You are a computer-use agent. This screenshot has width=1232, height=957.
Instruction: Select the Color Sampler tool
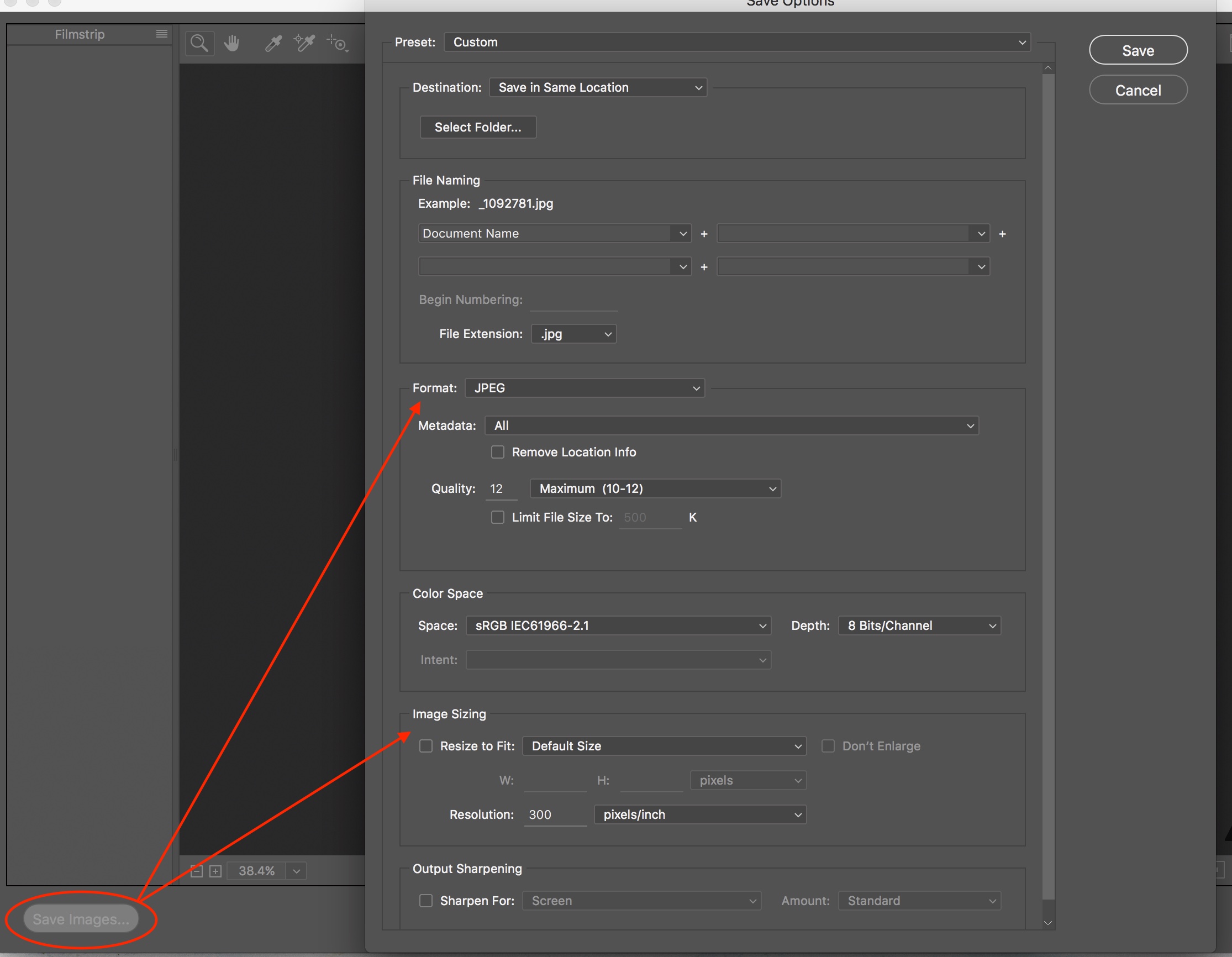(x=304, y=43)
